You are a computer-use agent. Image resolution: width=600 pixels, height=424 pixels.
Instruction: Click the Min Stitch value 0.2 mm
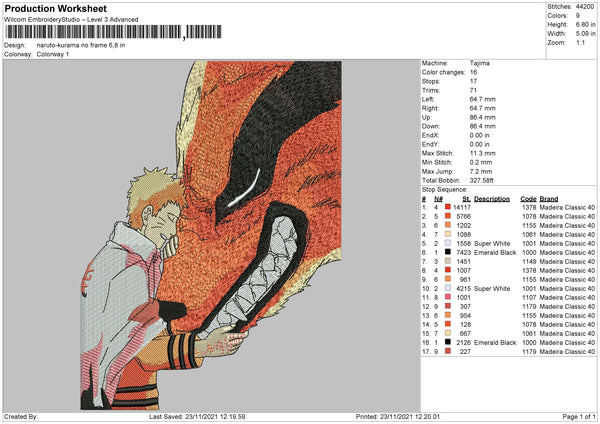[481, 162]
